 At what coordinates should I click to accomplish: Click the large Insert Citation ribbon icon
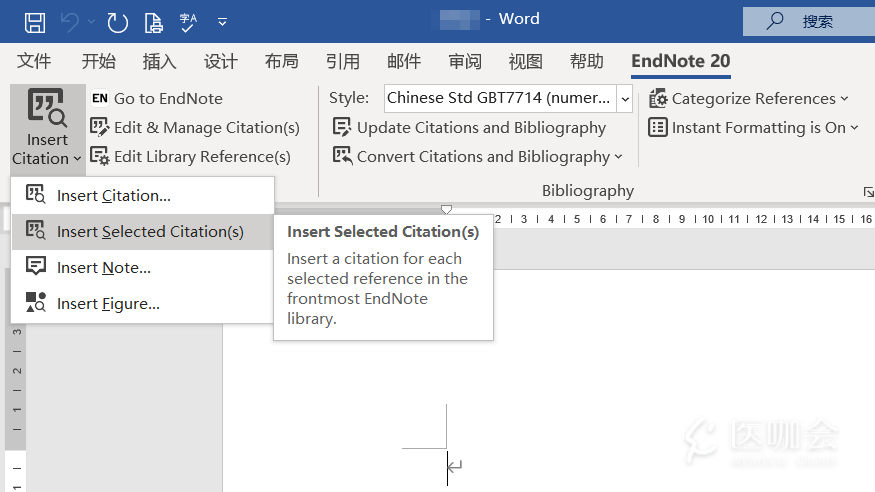click(x=47, y=107)
